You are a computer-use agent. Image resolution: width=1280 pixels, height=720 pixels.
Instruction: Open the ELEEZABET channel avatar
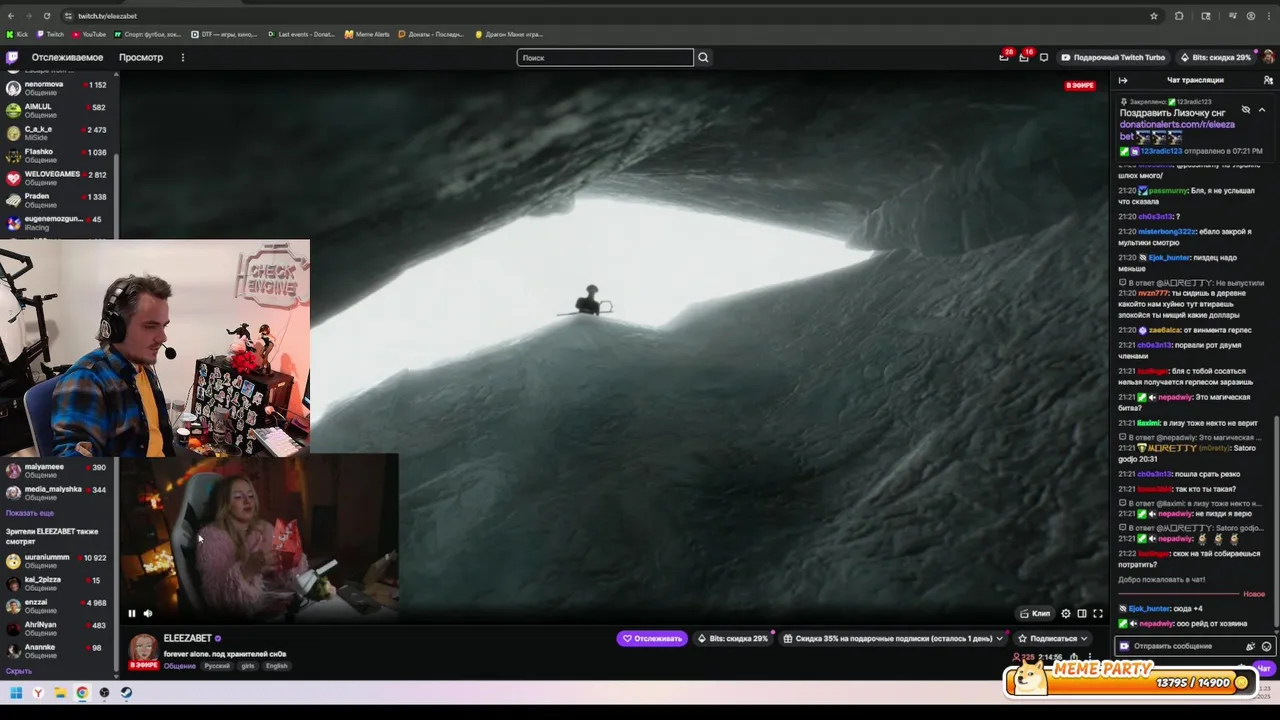[143, 647]
